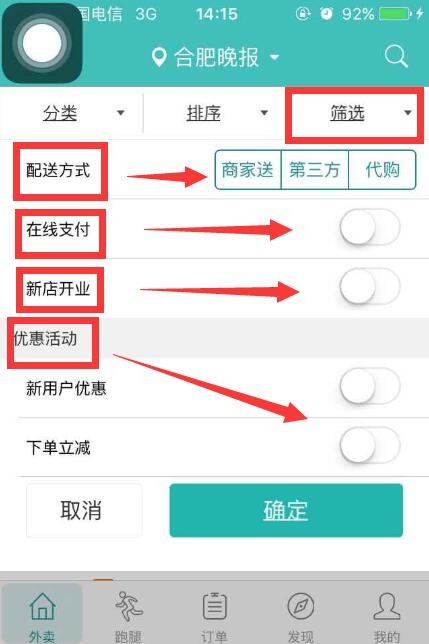Tap the AssistiveTouch floating button
The image size is (429, 644).
[x=42, y=43]
